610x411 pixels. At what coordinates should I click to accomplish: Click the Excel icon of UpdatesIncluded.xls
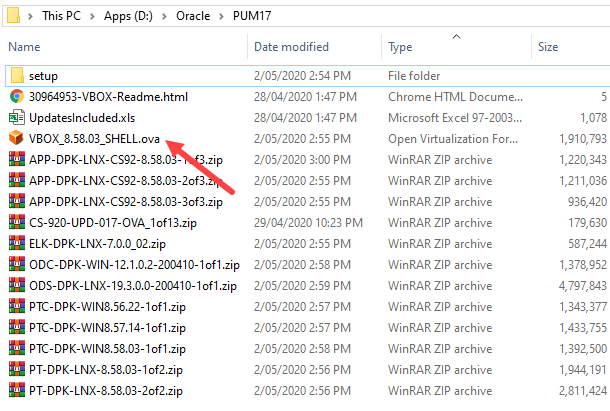pyautogui.click(x=16, y=118)
